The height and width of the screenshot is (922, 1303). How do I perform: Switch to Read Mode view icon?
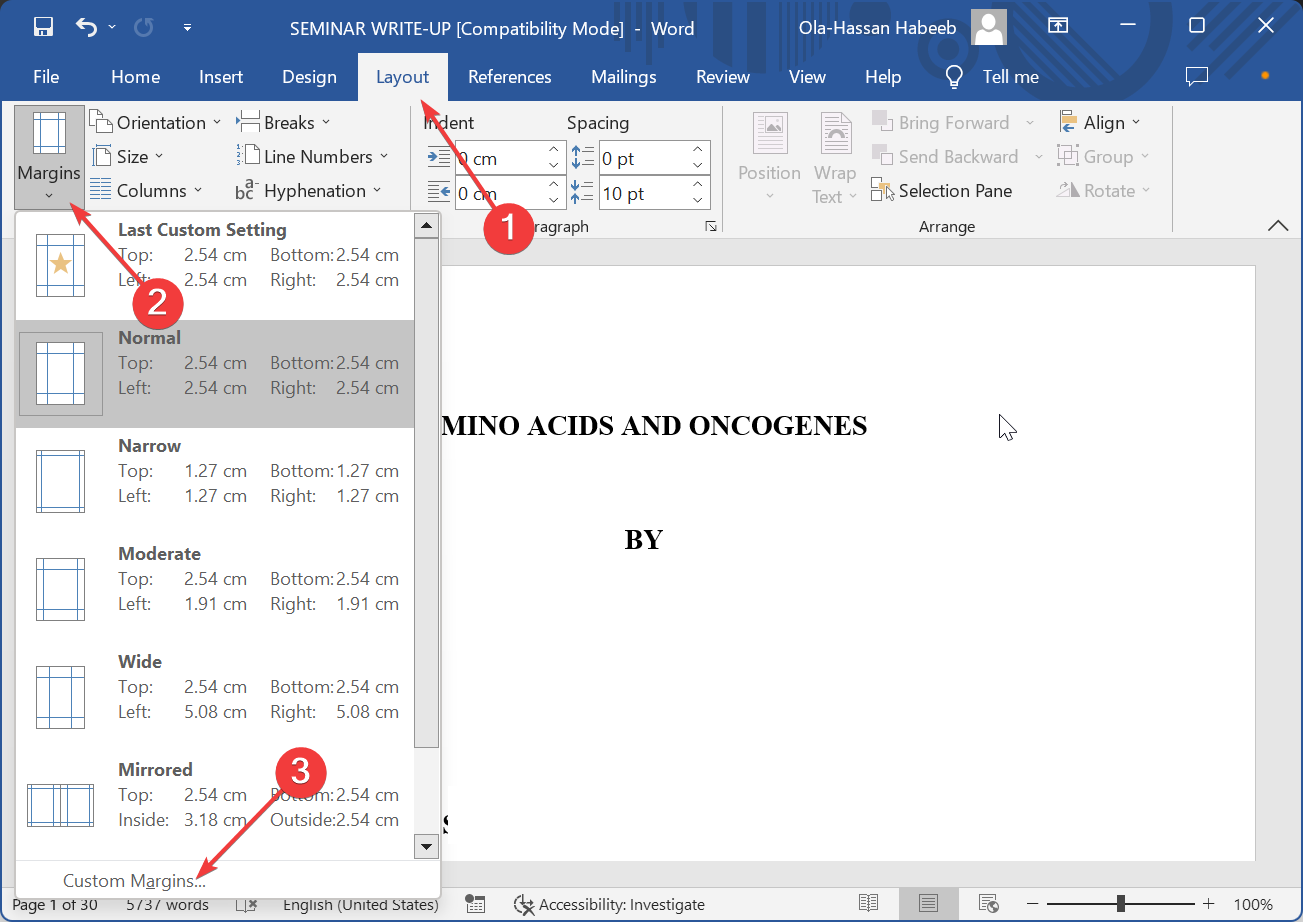tap(868, 904)
